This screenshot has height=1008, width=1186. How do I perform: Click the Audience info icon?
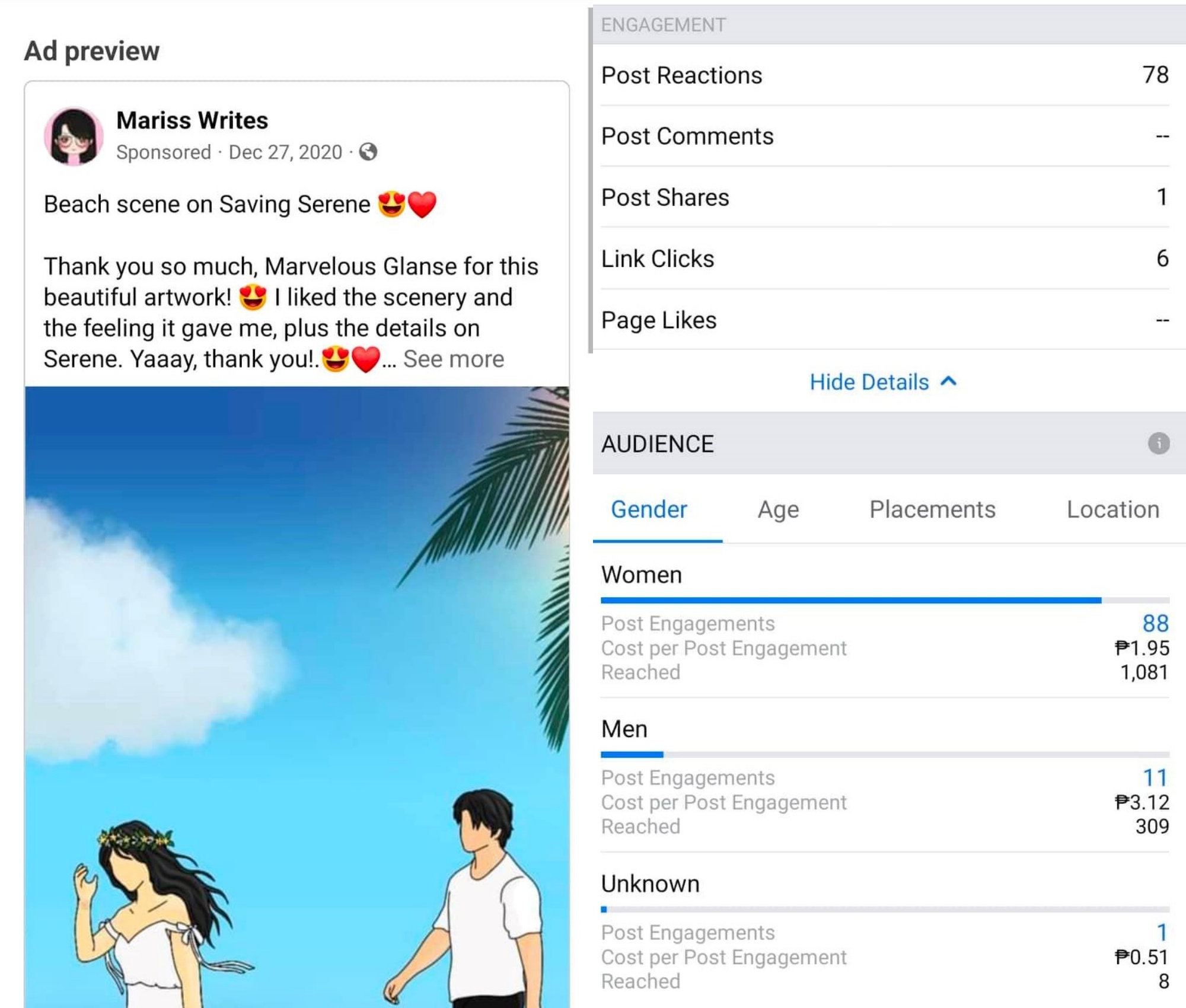click(1158, 443)
